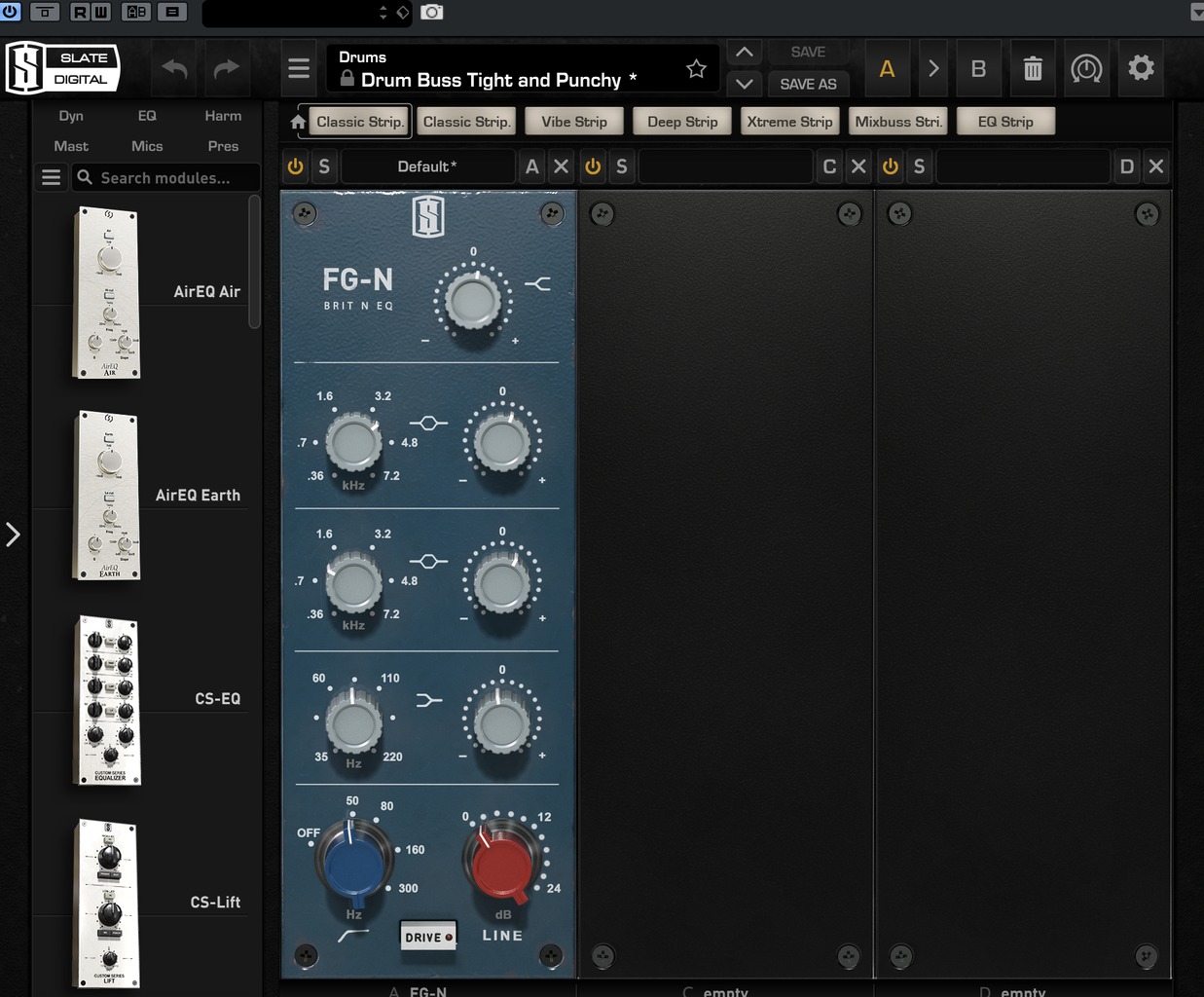Remove module from slot A
1204x997 pixels.
point(561,166)
